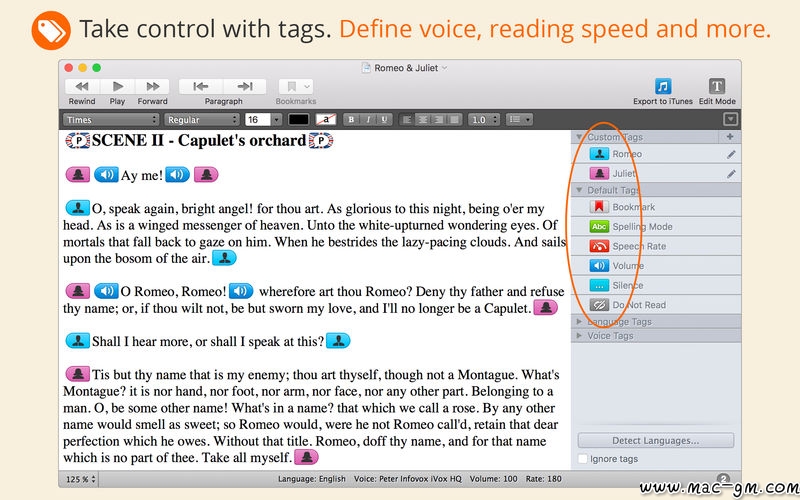The width and height of the screenshot is (800, 500).
Task: Click status bar 'Volume: 100'
Action: tap(493, 479)
